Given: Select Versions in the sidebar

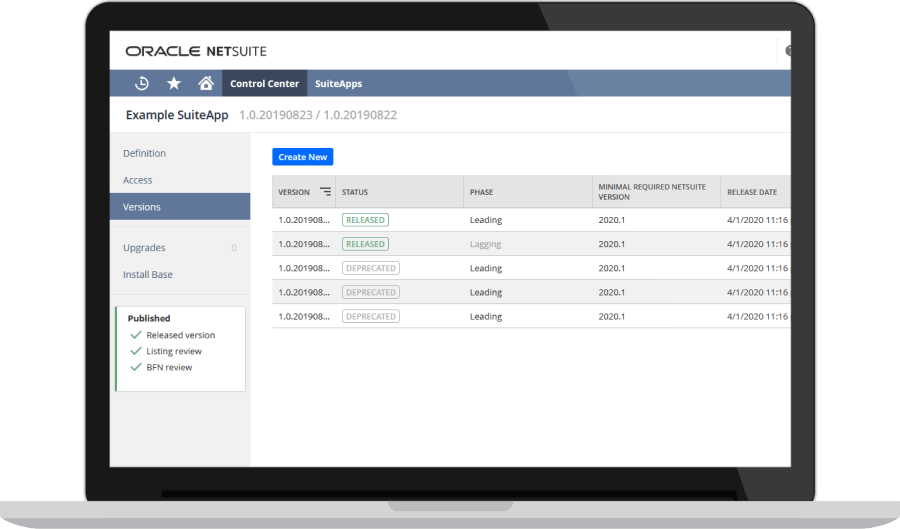Looking at the screenshot, I should coord(142,207).
